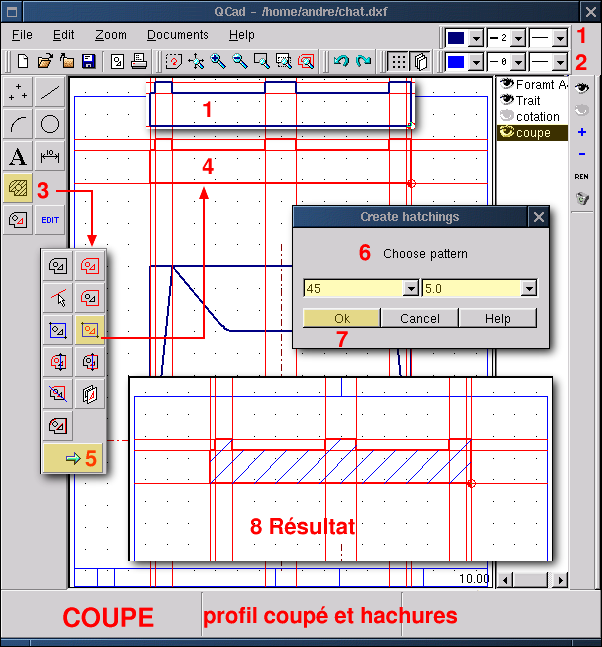The width and height of the screenshot is (602, 647).
Task: Select the circle drawing tool
Action: [x=50, y=125]
